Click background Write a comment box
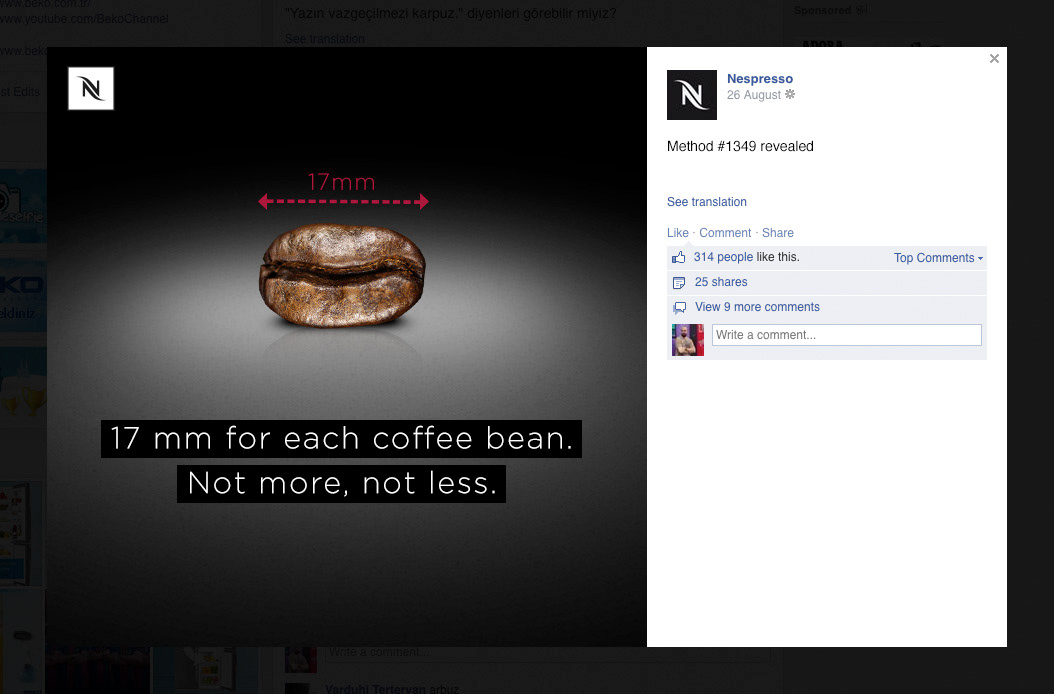 coord(547,654)
